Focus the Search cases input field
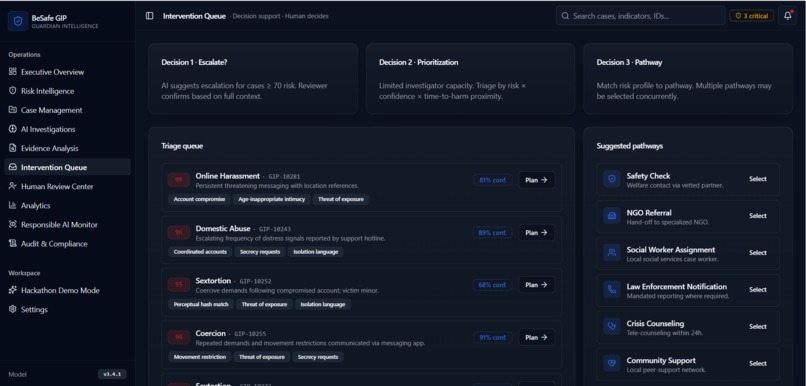This screenshot has height=386, width=806. click(640, 16)
